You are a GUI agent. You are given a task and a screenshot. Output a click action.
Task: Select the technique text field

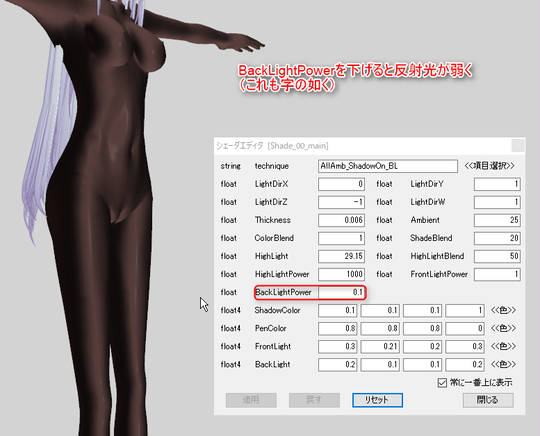[x=388, y=166]
